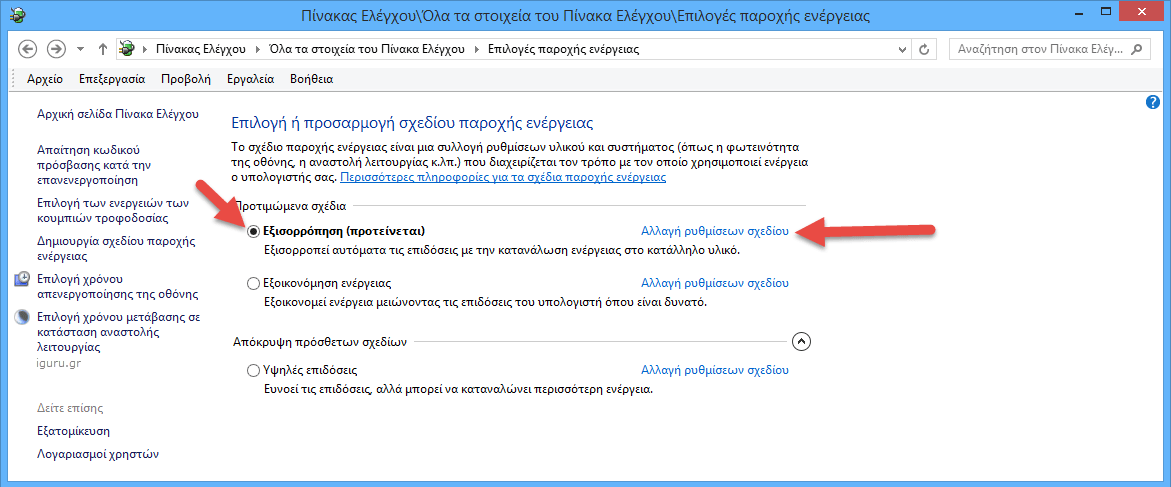Open the Αρχείο menu
Image resolution: width=1171 pixels, height=487 pixels.
(x=45, y=79)
